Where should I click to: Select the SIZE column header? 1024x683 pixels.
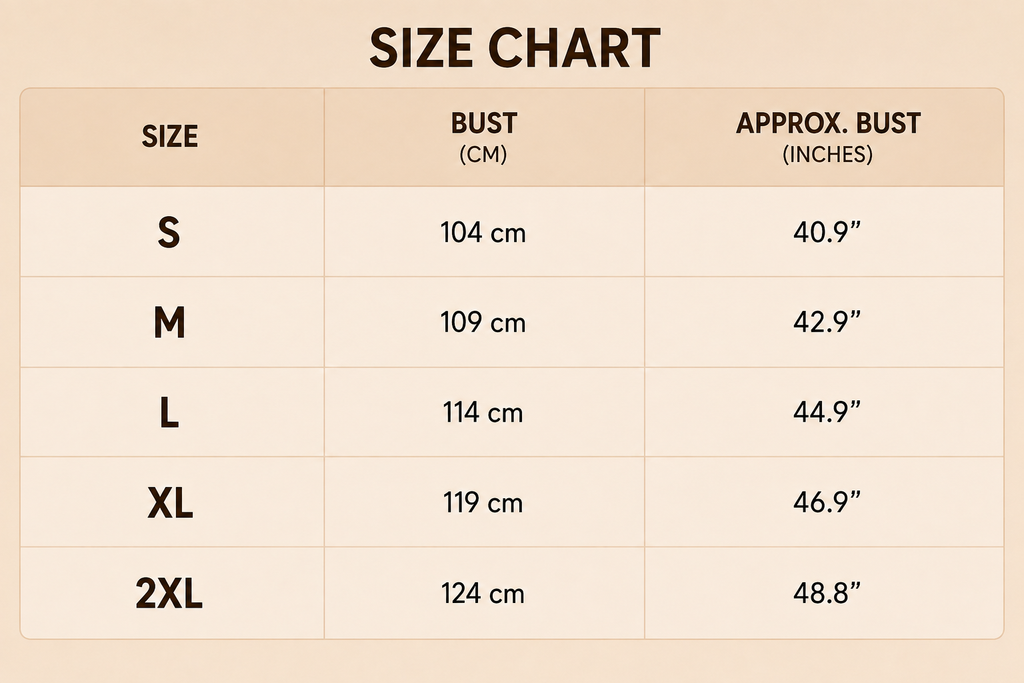tap(170, 136)
